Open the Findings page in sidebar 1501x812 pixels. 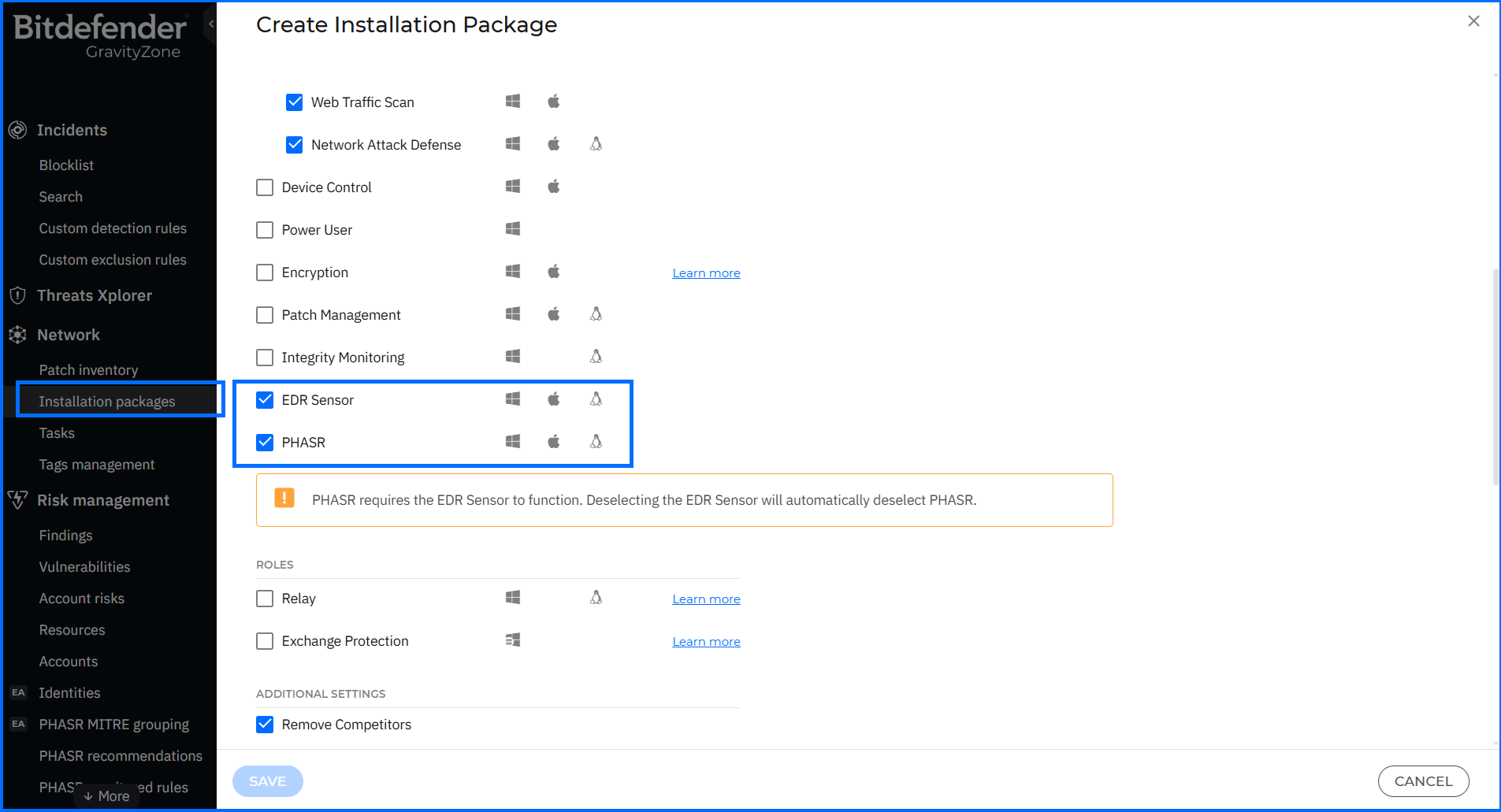click(65, 536)
